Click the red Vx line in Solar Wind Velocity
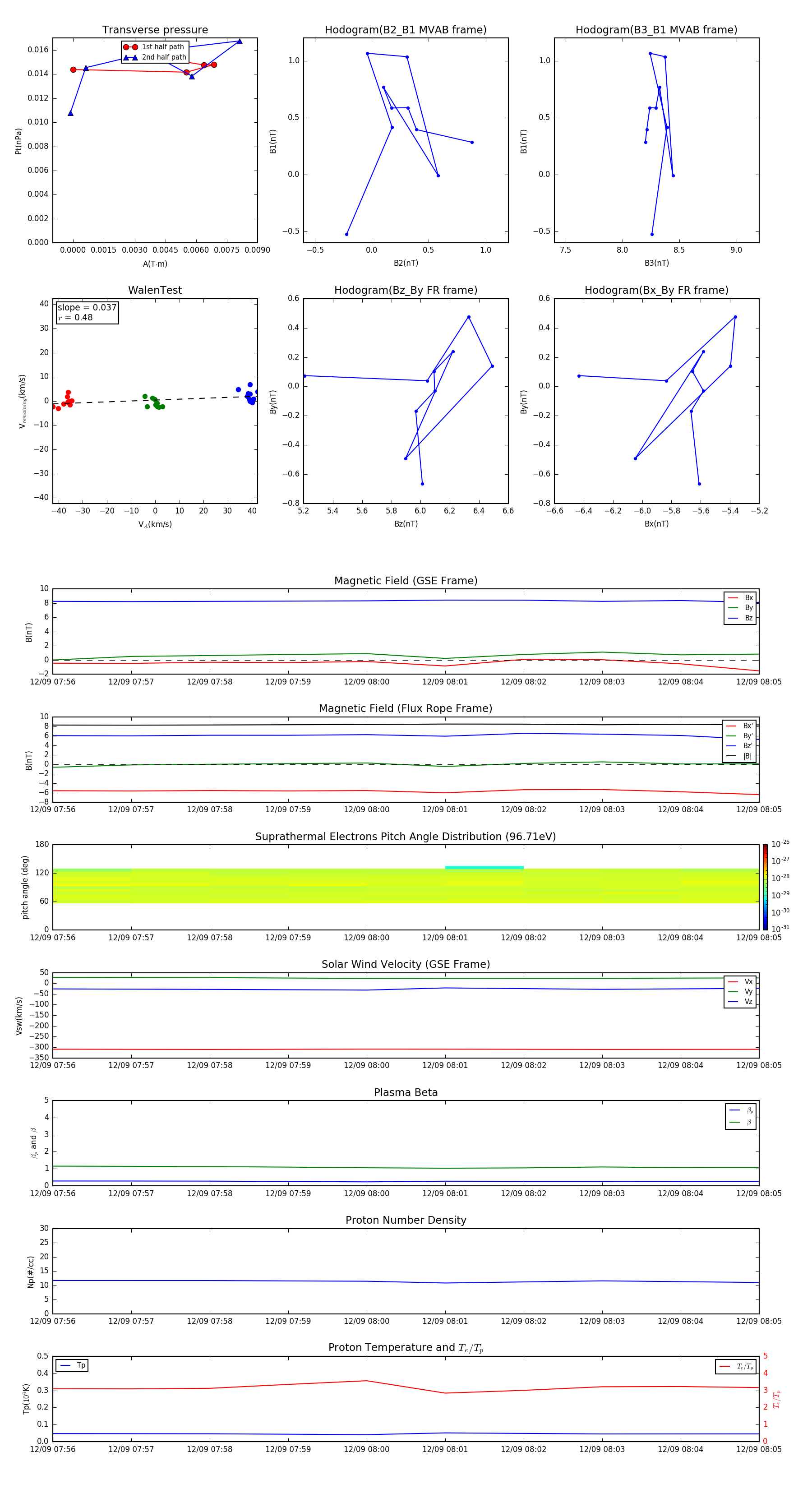812x1489 pixels. pos(406,1049)
